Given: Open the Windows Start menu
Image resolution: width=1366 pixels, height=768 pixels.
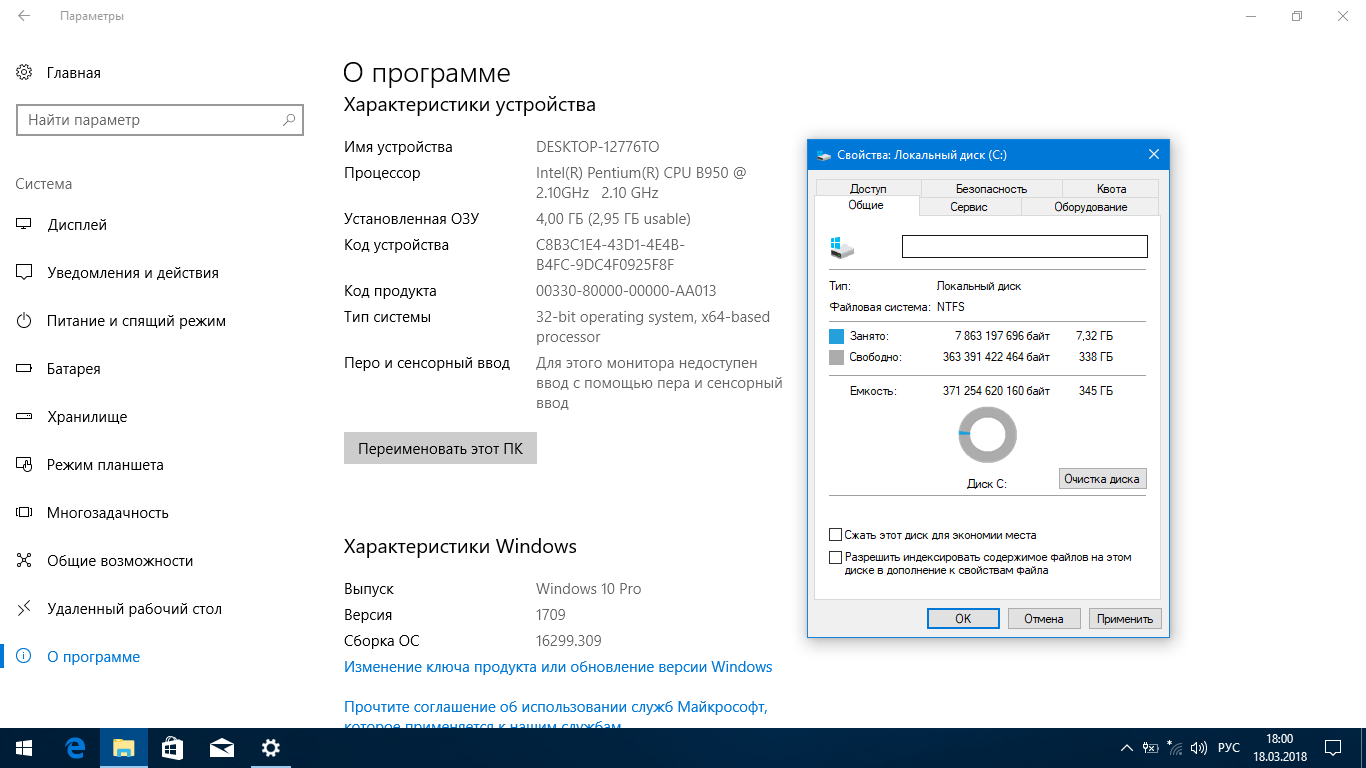Looking at the screenshot, I should [x=24, y=748].
